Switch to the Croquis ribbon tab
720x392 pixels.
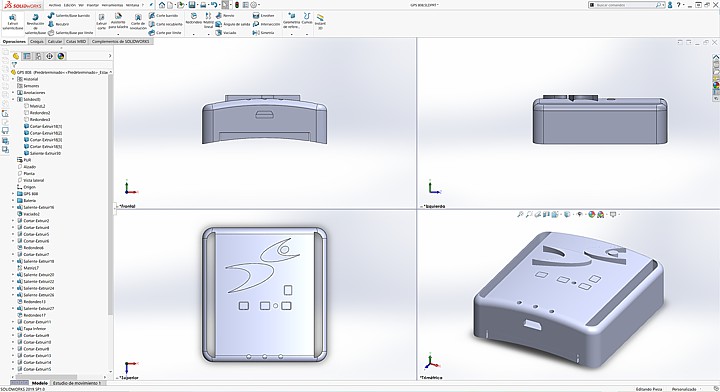tap(37, 41)
